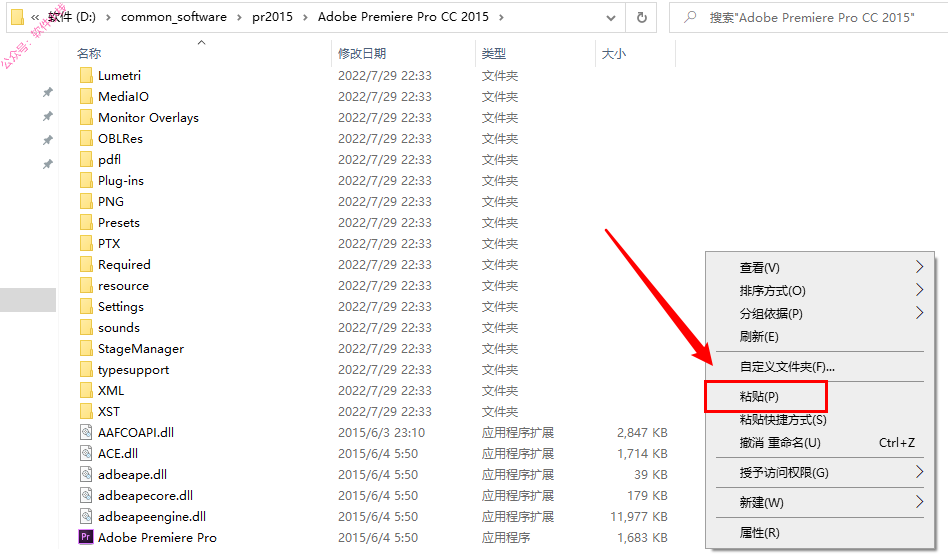Click the Lumetri folder icon

point(86,76)
